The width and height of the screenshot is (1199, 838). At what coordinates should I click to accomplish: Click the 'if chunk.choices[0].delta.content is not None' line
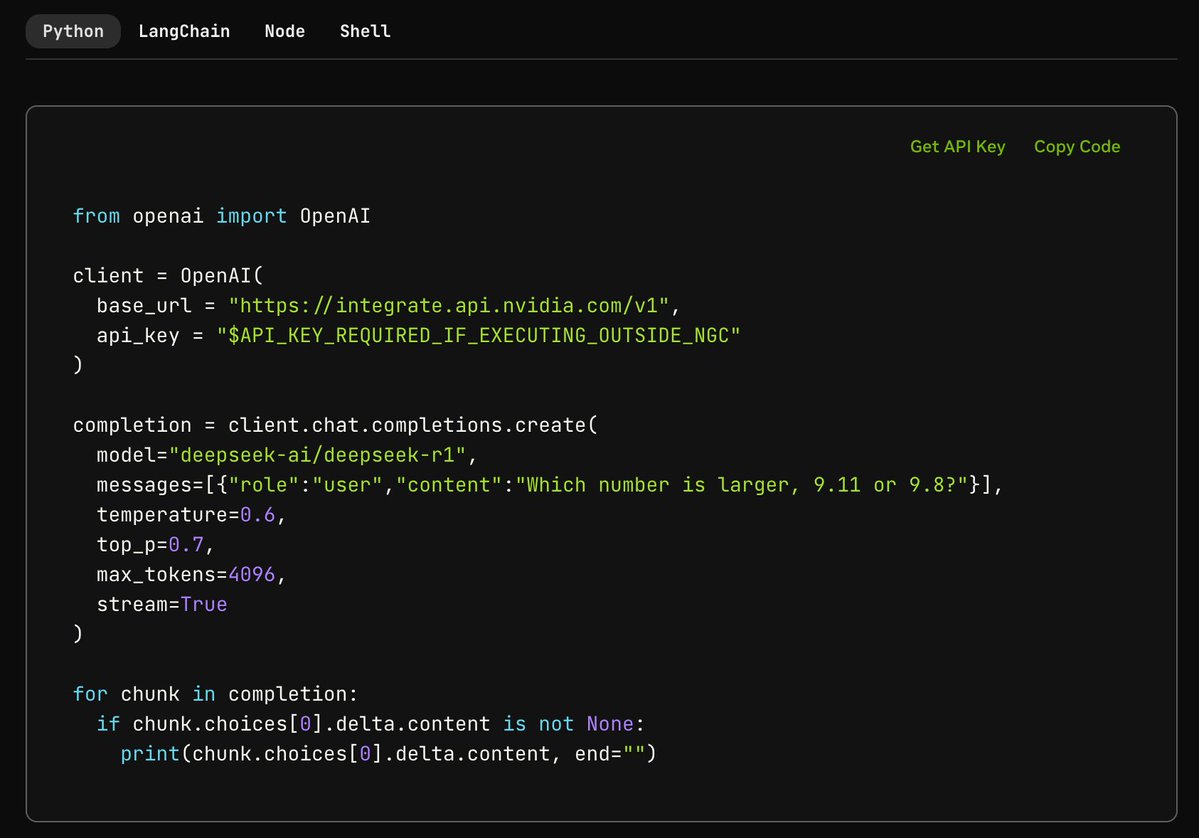pyautogui.click(x=371, y=723)
